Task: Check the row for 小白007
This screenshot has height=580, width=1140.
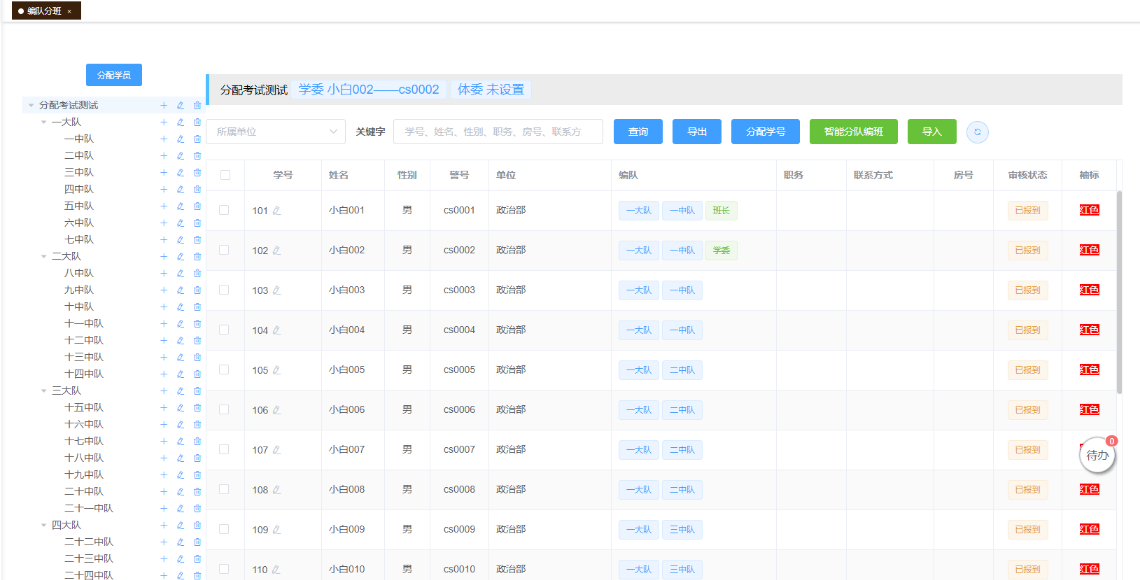Action: 225,449
